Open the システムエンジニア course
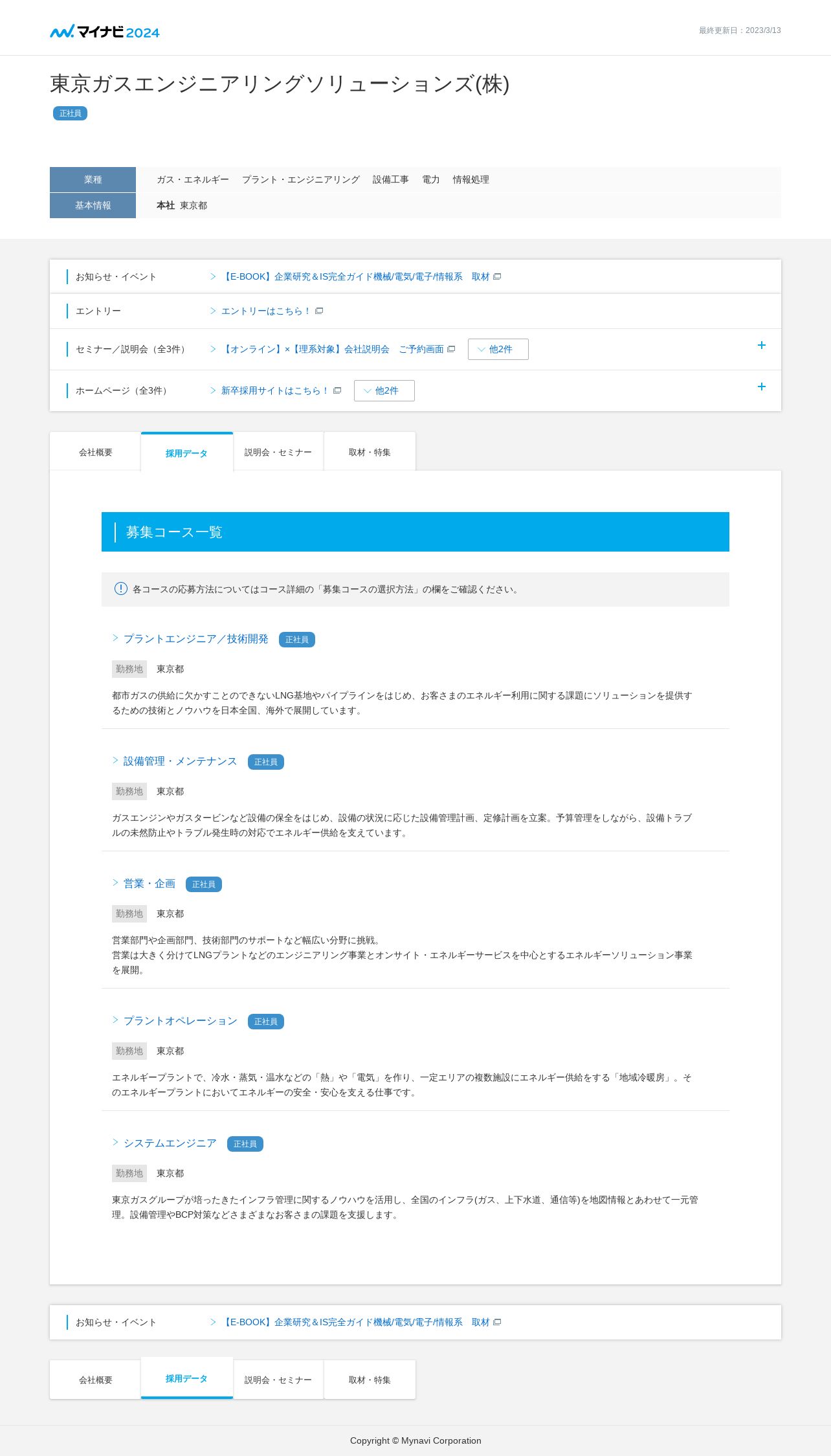 pos(170,1143)
